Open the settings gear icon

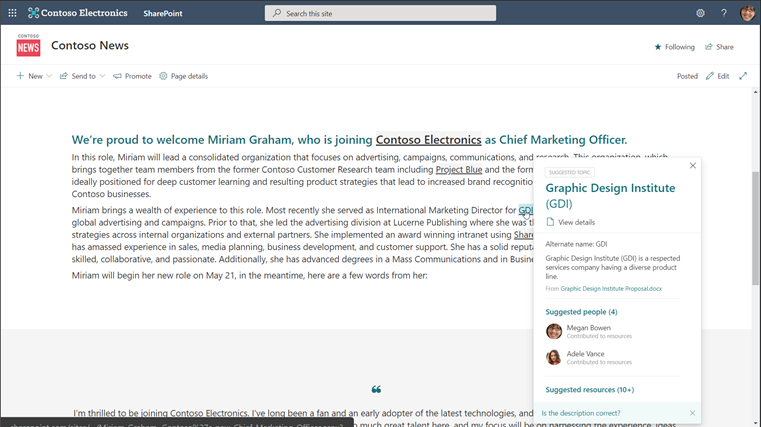point(700,13)
